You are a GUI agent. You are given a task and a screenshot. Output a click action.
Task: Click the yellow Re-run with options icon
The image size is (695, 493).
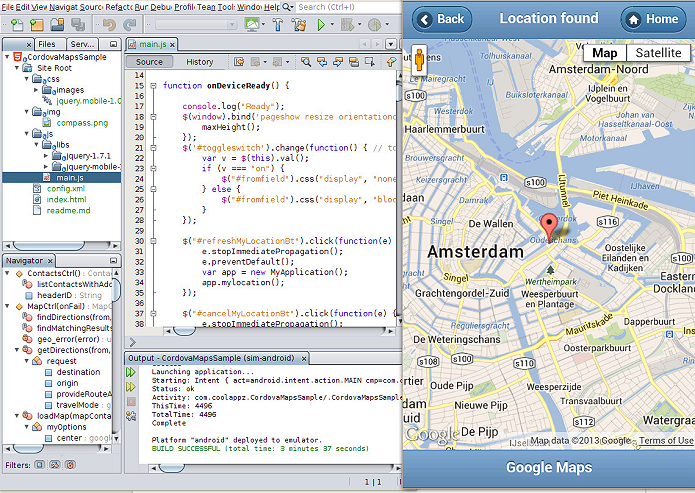point(131,387)
